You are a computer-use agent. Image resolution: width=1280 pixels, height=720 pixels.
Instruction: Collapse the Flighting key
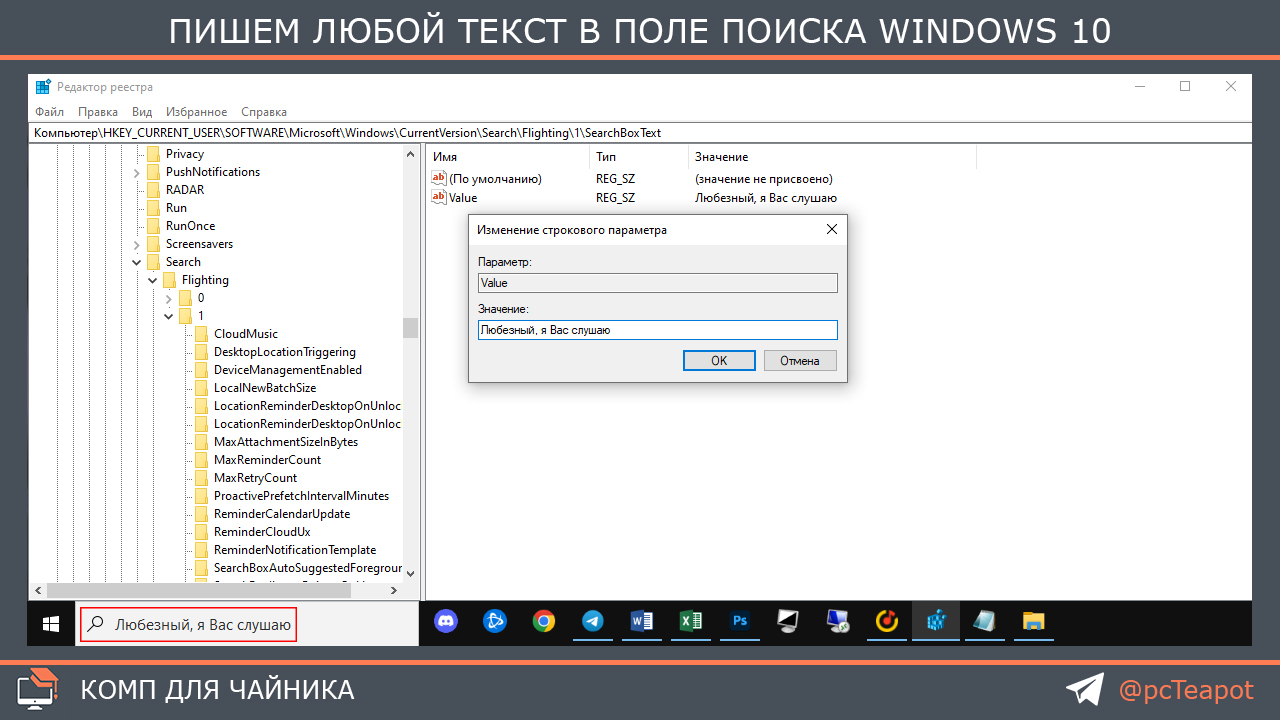153,280
